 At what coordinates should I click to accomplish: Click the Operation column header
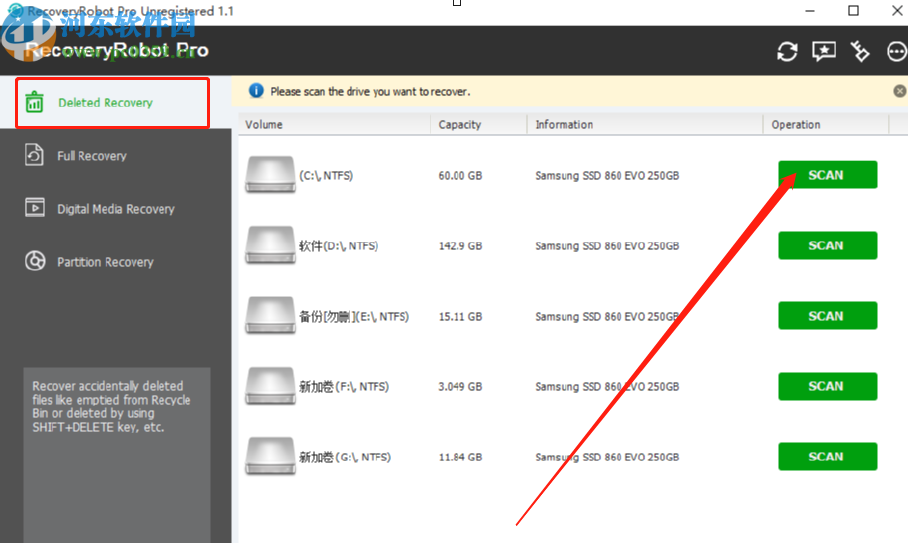(826, 124)
